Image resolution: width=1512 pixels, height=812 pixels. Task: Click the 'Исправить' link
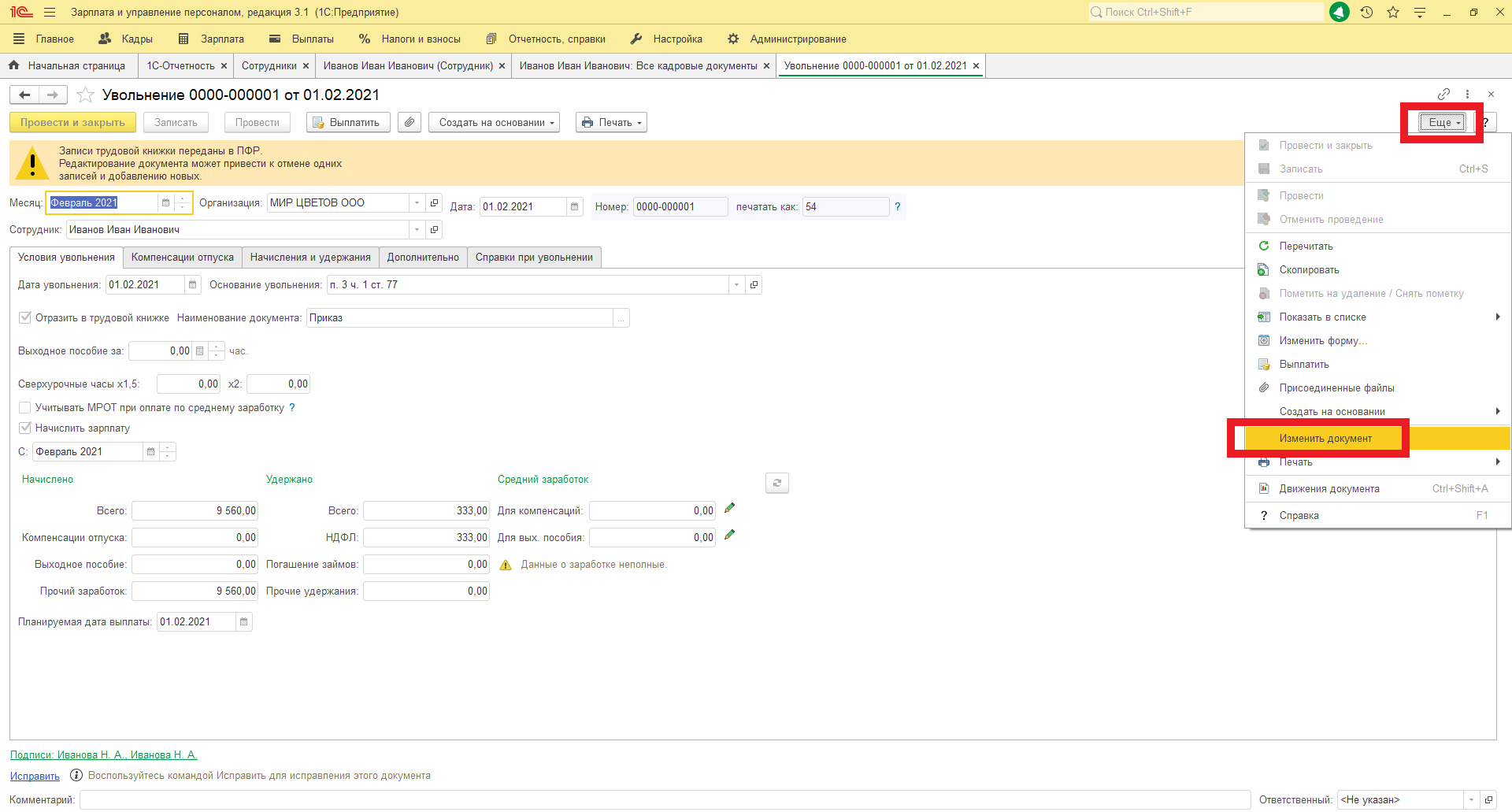(x=35, y=777)
